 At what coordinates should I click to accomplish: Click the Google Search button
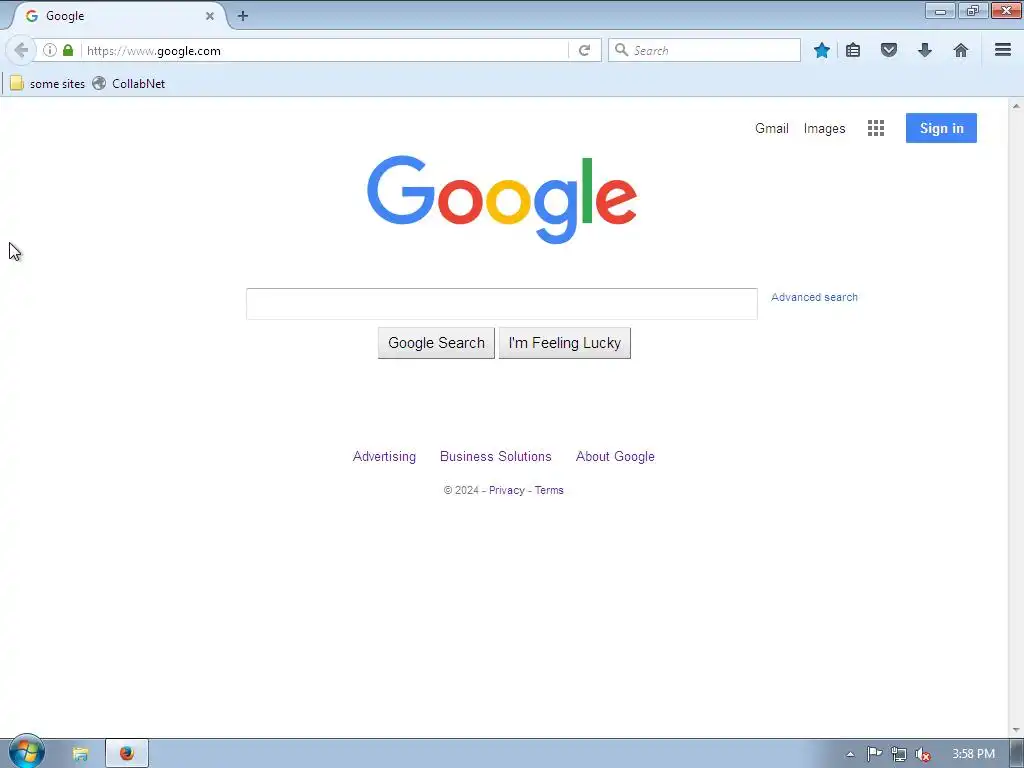click(436, 343)
